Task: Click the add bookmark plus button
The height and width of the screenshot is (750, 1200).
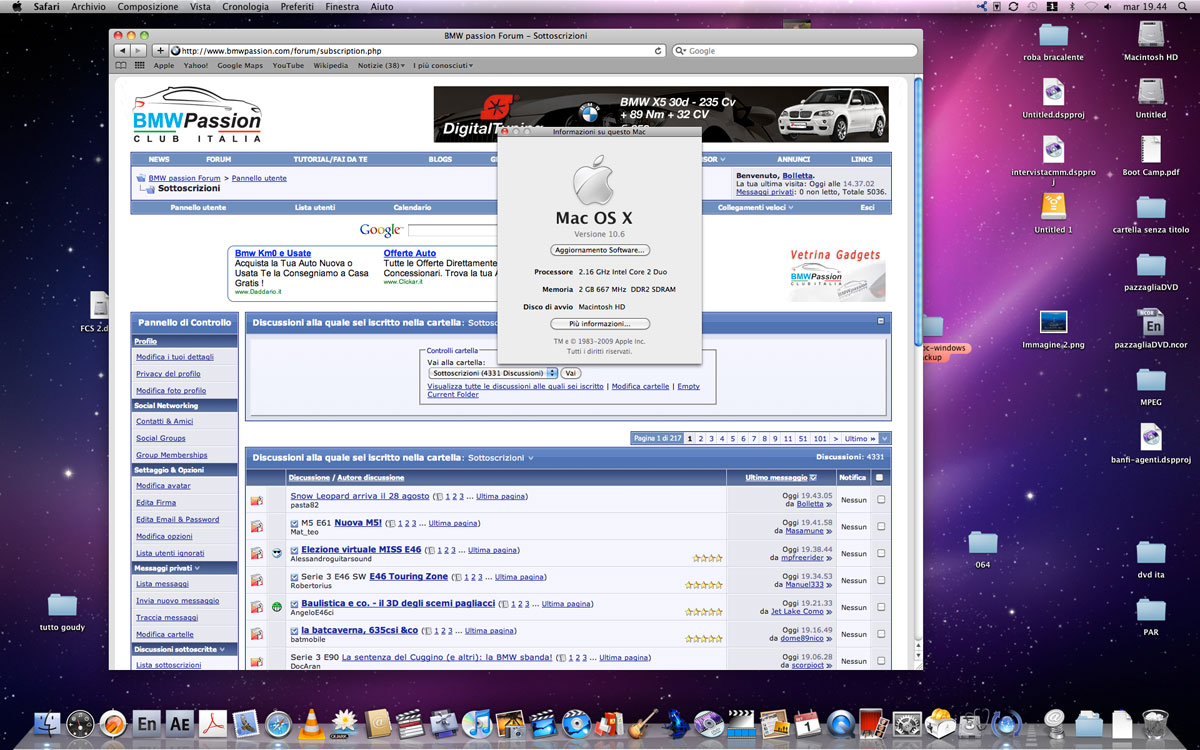Action: 160,50
